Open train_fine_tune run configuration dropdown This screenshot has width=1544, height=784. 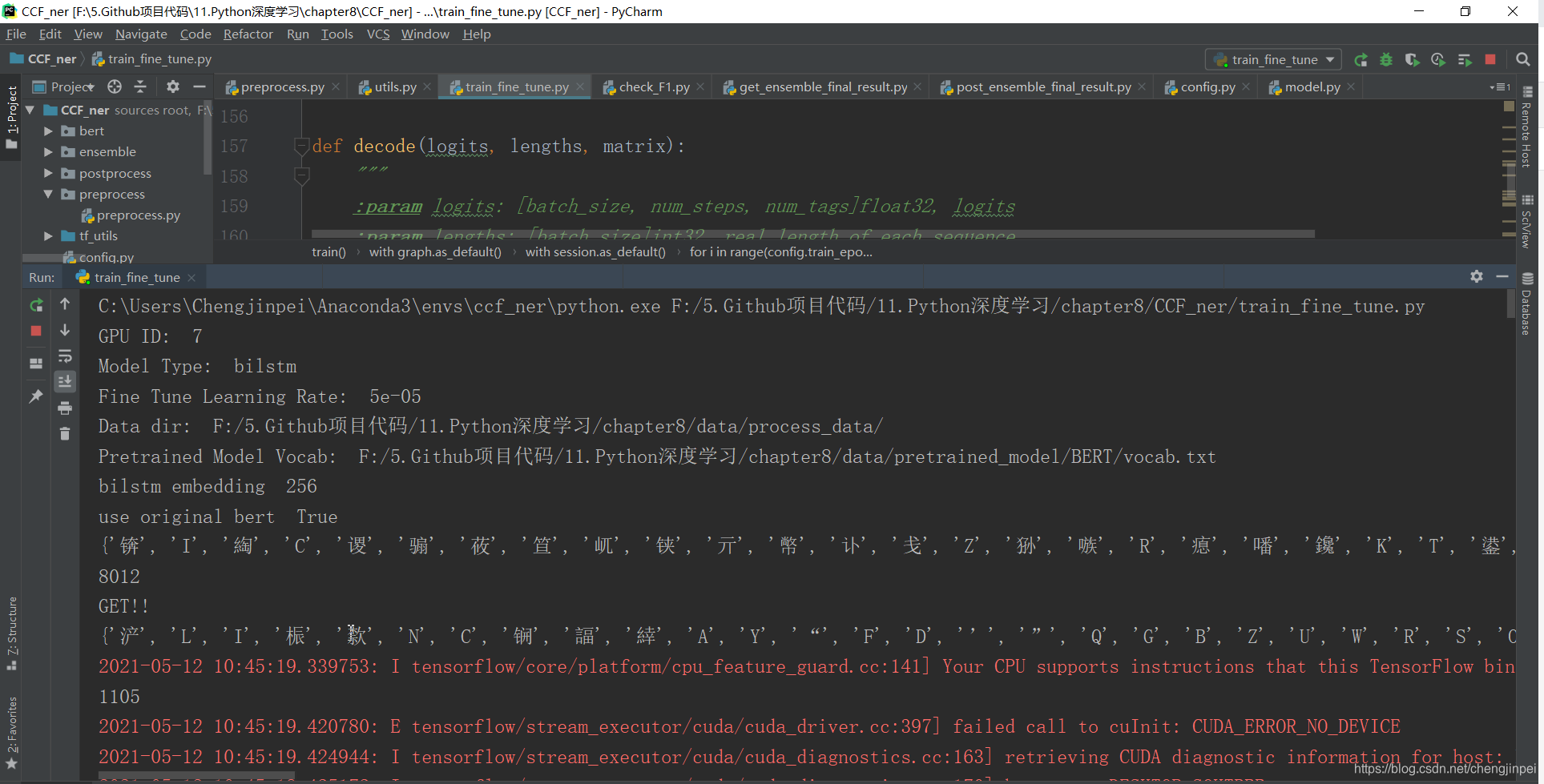[x=1273, y=59]
